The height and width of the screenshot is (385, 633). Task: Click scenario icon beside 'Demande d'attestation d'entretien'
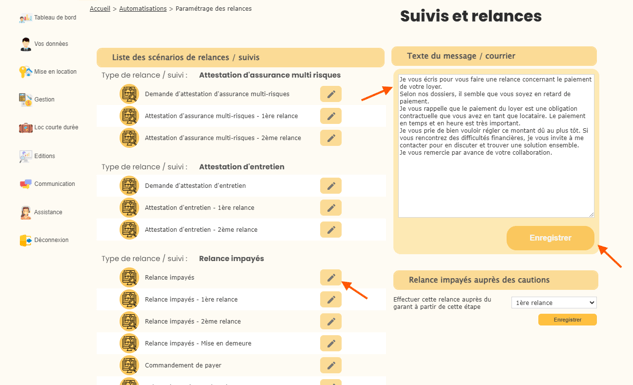tap(129, 186)
